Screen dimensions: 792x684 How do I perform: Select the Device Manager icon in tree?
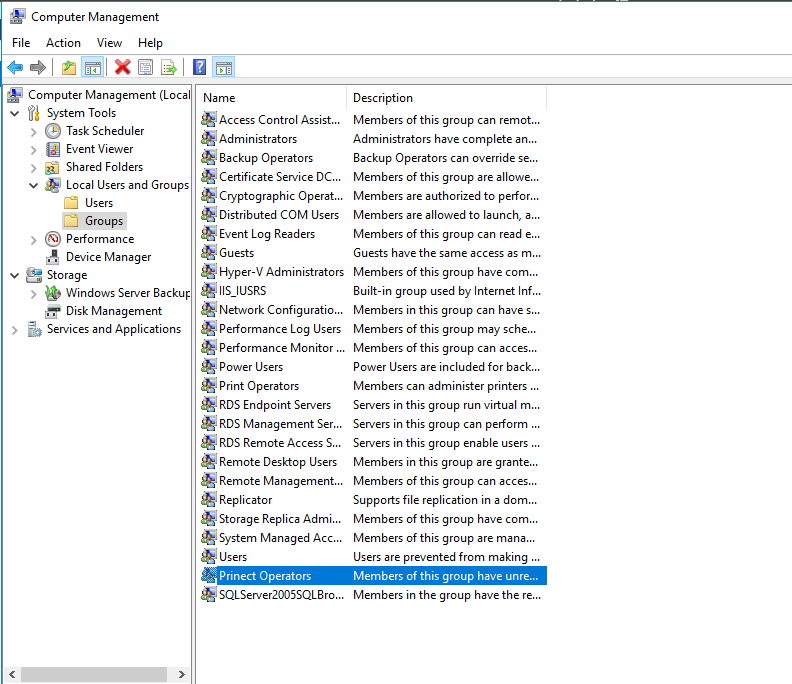[x=53, y=257]
